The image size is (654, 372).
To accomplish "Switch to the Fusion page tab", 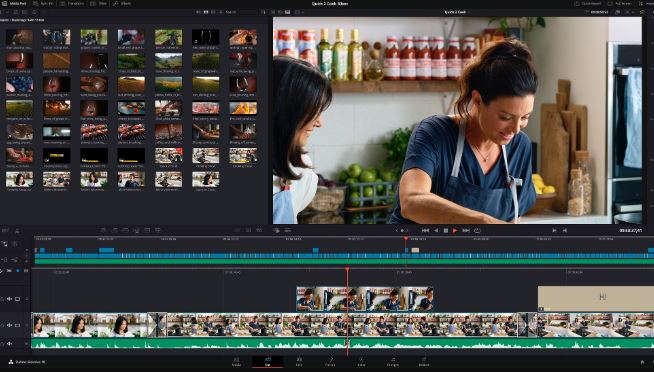I will (x=330, y=362).
